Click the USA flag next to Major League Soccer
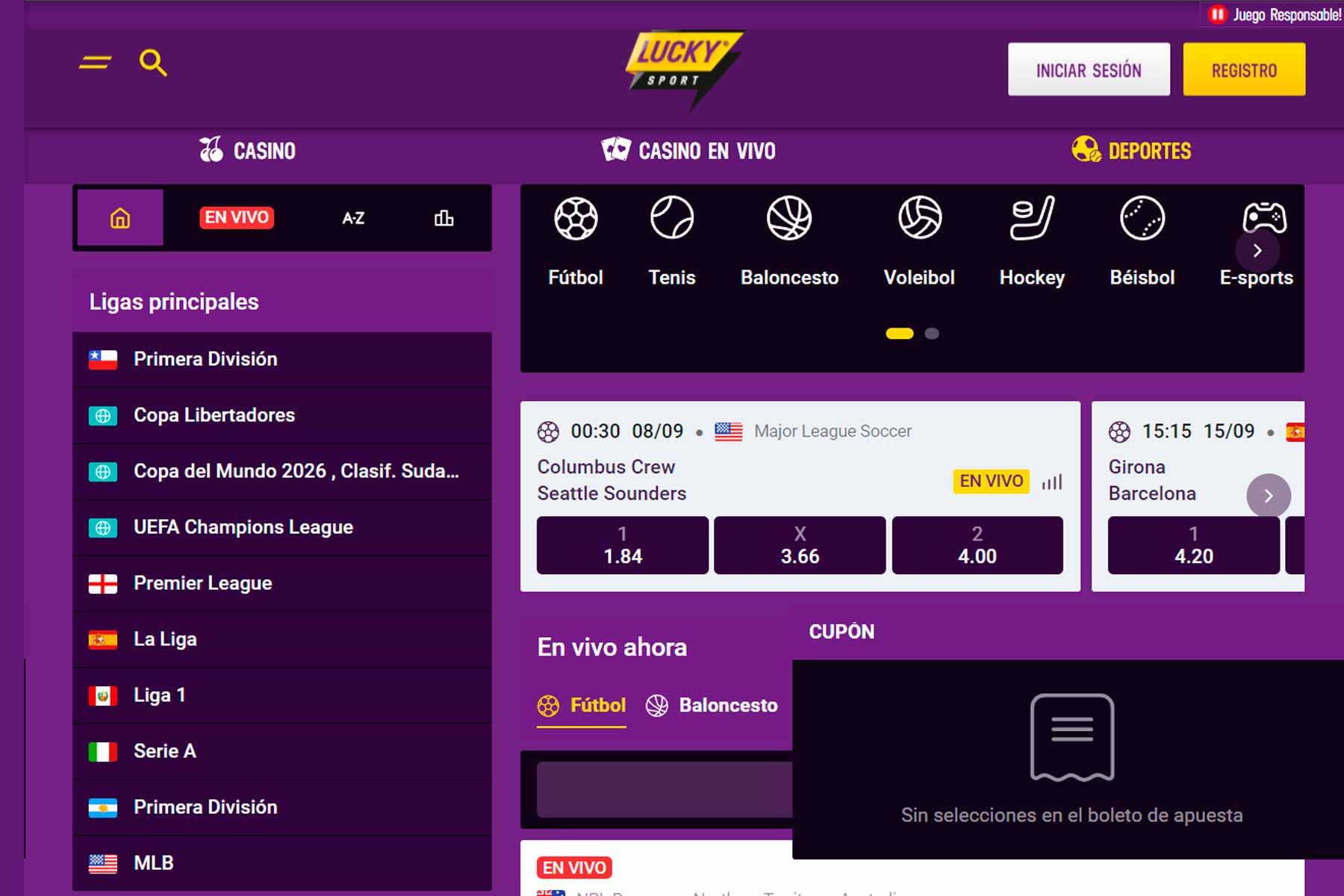This screenshot has width=1344, height=896. (728, 432)
